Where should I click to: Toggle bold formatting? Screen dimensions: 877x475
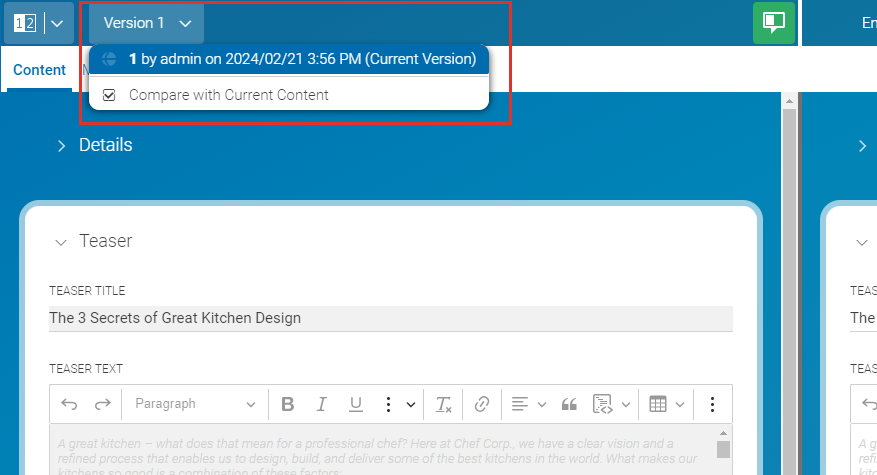click(x=287, y=404)
